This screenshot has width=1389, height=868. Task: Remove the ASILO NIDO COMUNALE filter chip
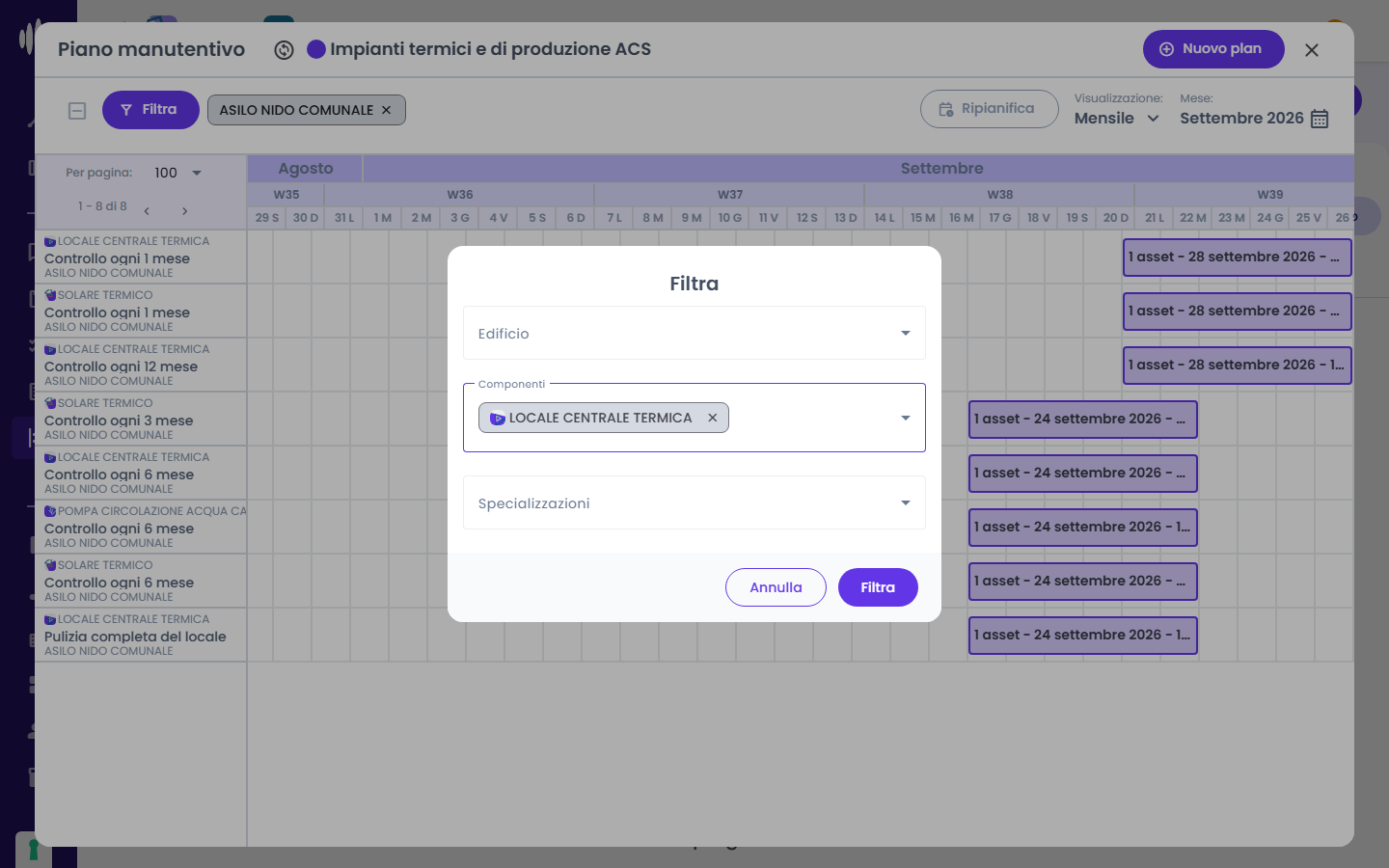(x=386, y=110)
